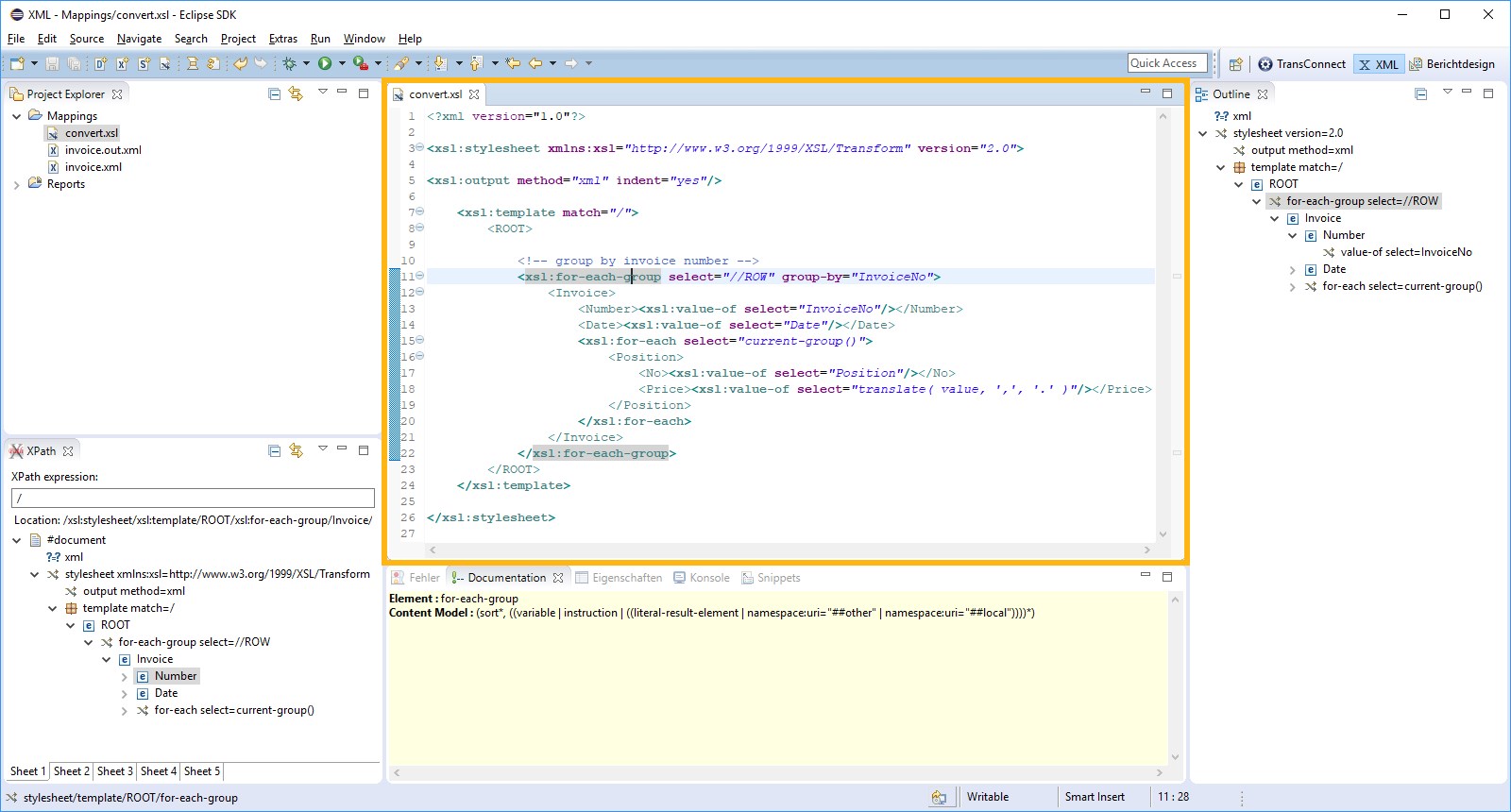Screen dimensions: 1511x812
Task: Select the XML perspective button
Action: pyautogui.click(x=1378, y=64)
